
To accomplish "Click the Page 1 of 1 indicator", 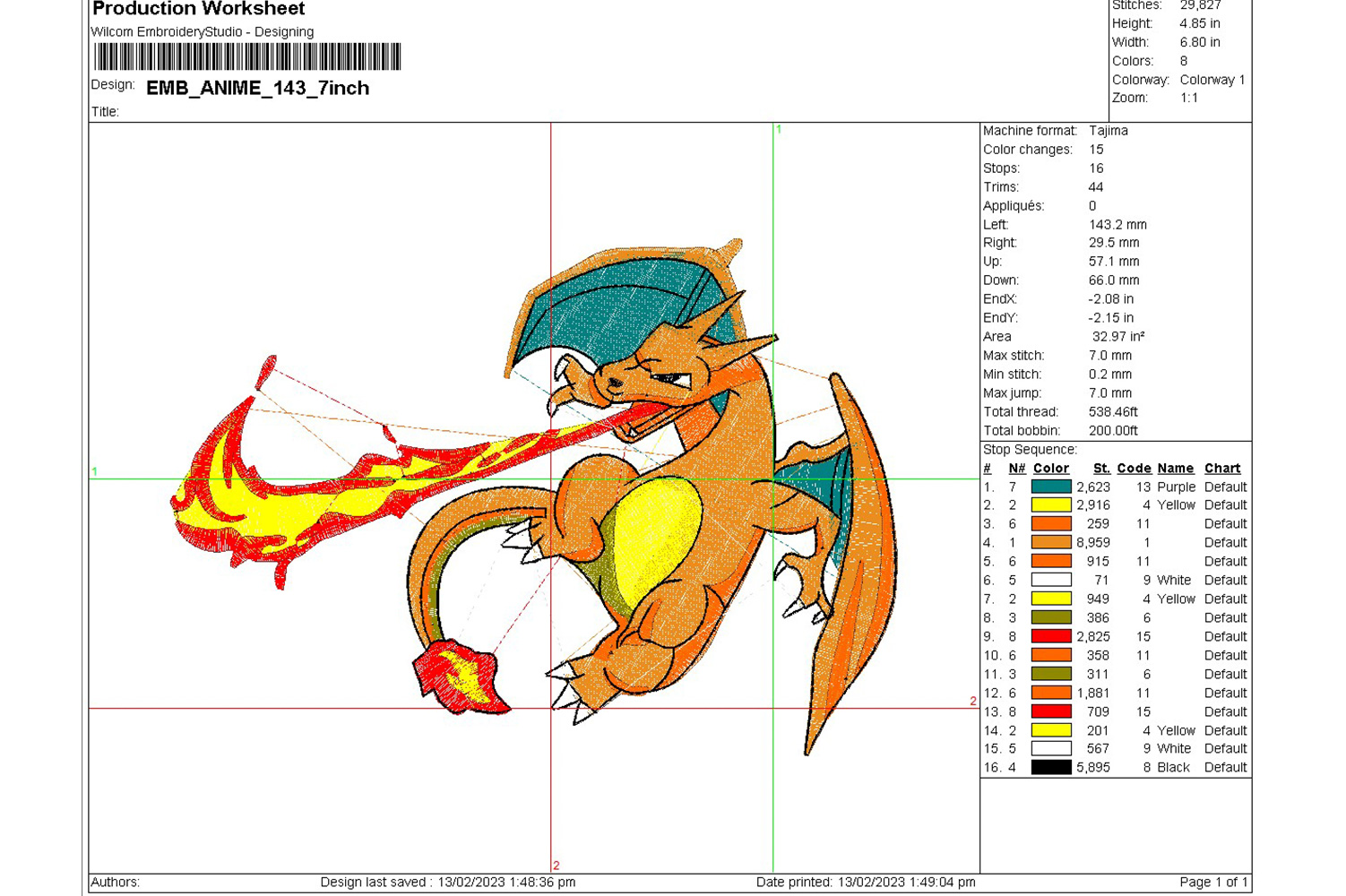I will click(1213, 883).
